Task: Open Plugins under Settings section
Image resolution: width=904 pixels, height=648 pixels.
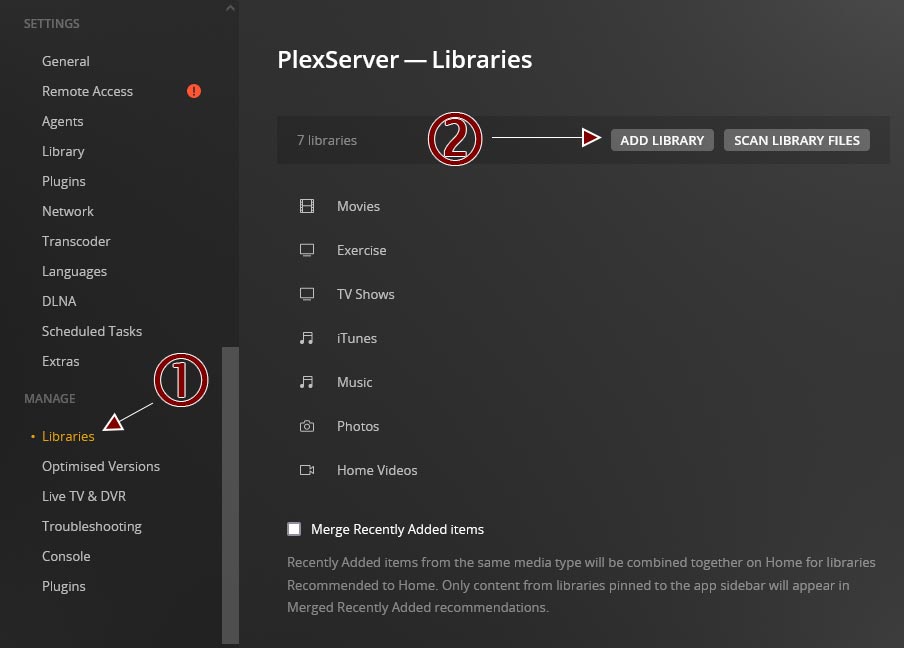Action: [63, 182]
